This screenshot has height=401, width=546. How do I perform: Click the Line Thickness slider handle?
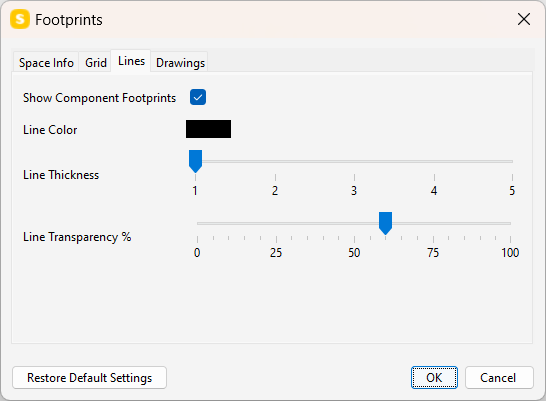point(195,161)
